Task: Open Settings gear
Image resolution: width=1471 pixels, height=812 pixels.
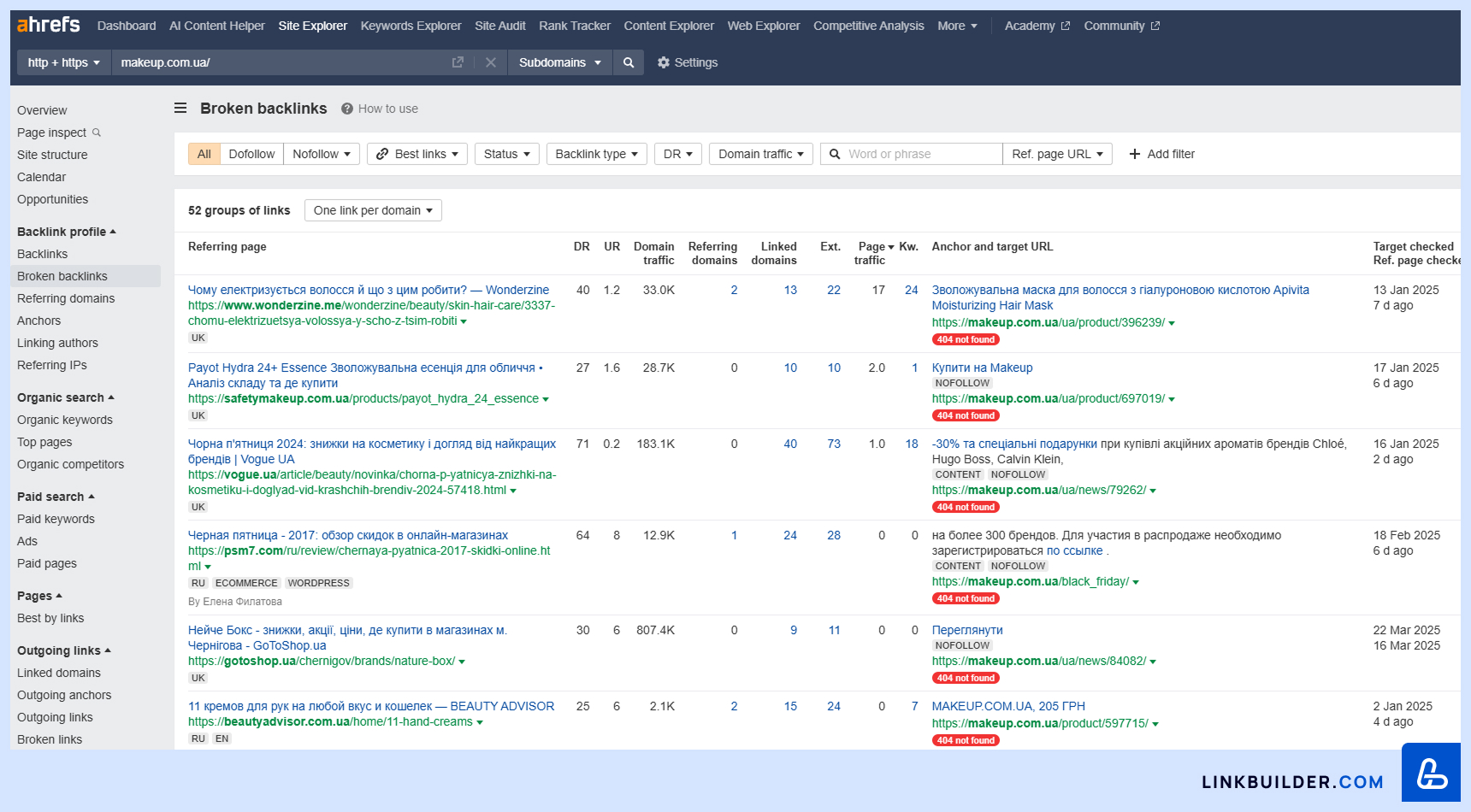Action: coord(688,62)
